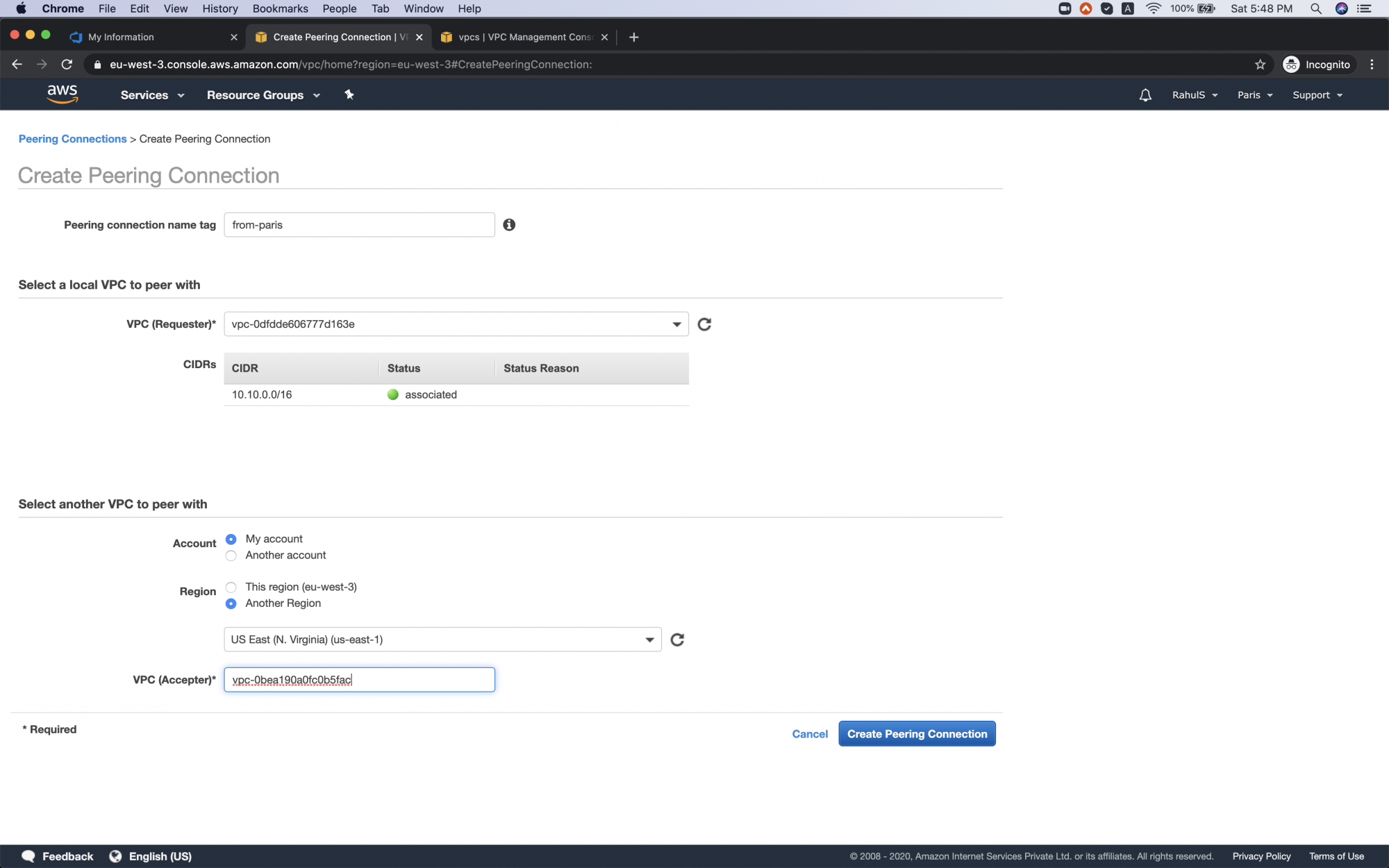This screenshot has width=1389, height=868.
Task: Click the info icon beside name tag field
Action: pyautogui.click(x=509, y=224)
